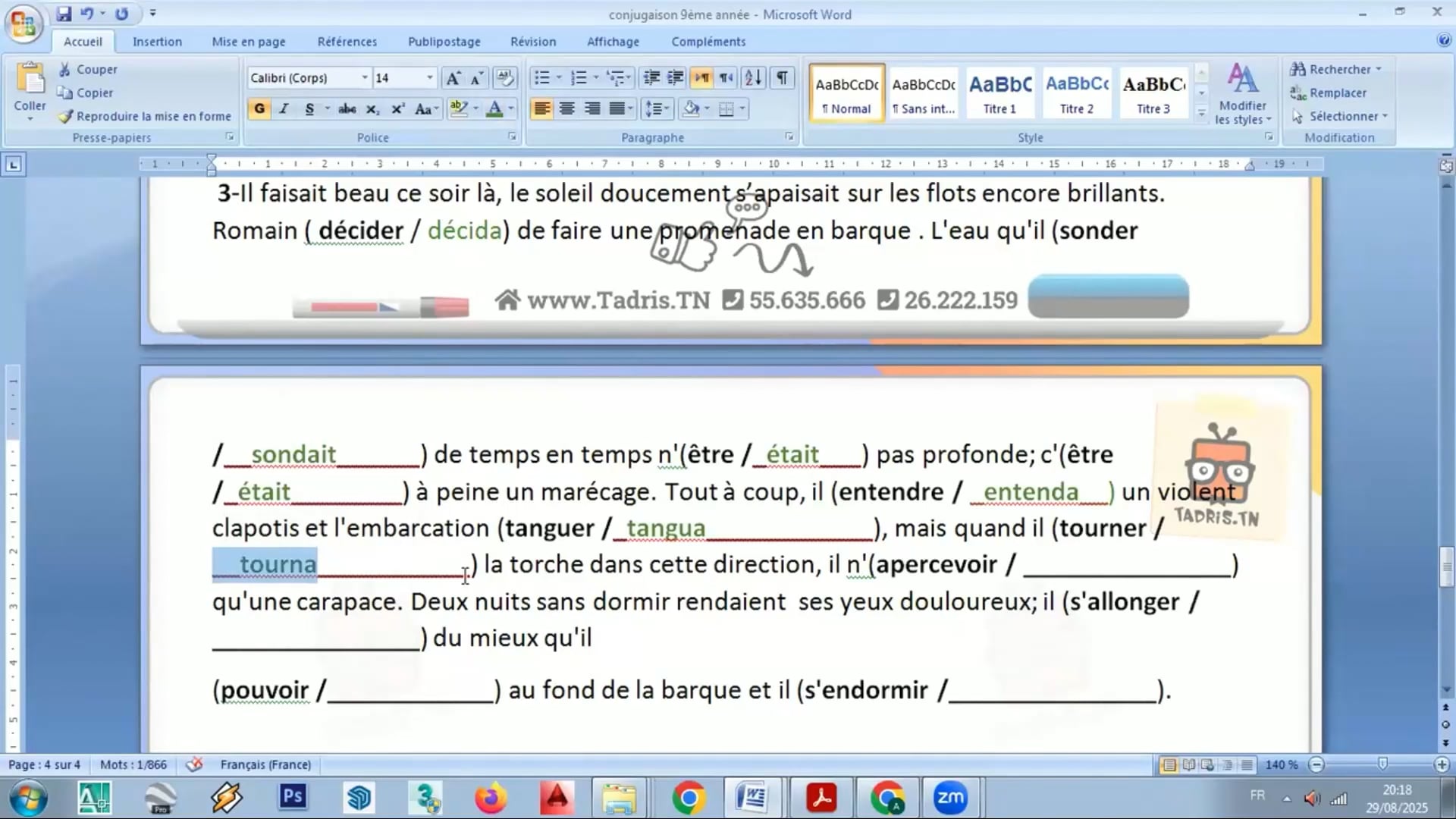Click the Superscript icon
The height and width of the screenshot is (819, 1456).
(x=397, y=108)
